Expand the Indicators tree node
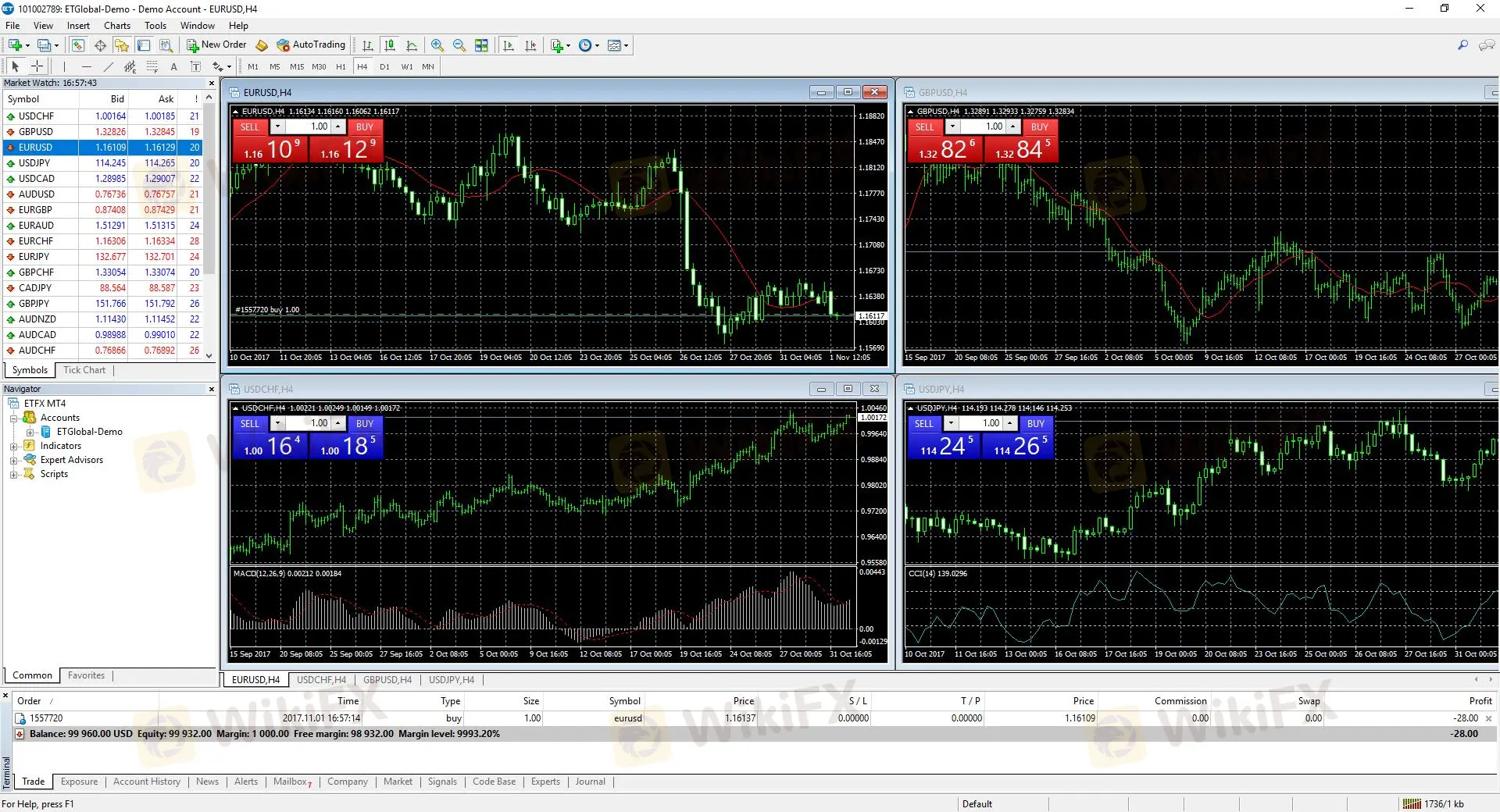Image resolution: width=1500 pixels, height=812 pixels. (13, 447)
